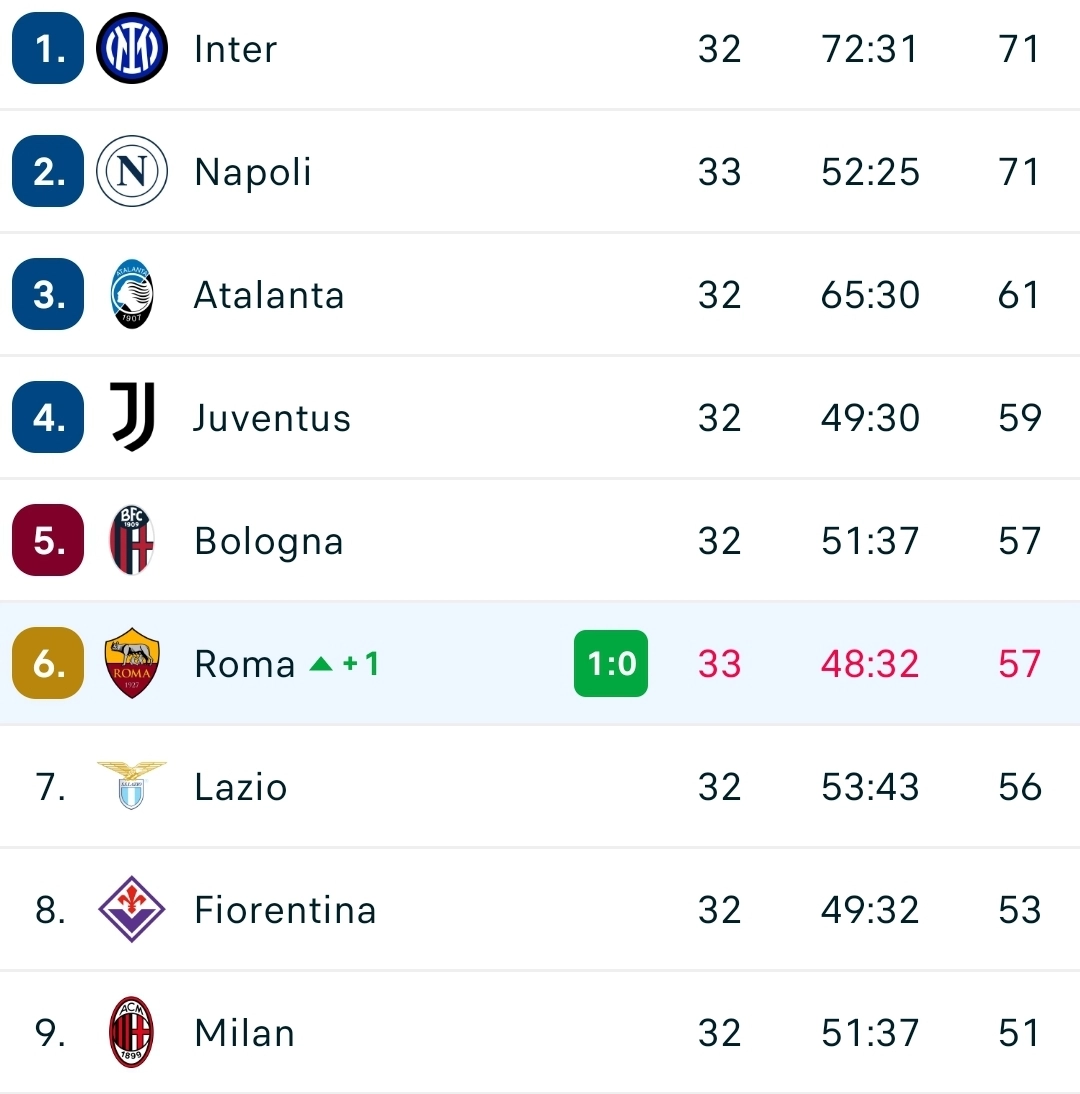Click the green up arrow next to Roma
1080x1094 pixels.
pyautogui.click(x=321, y=664)
